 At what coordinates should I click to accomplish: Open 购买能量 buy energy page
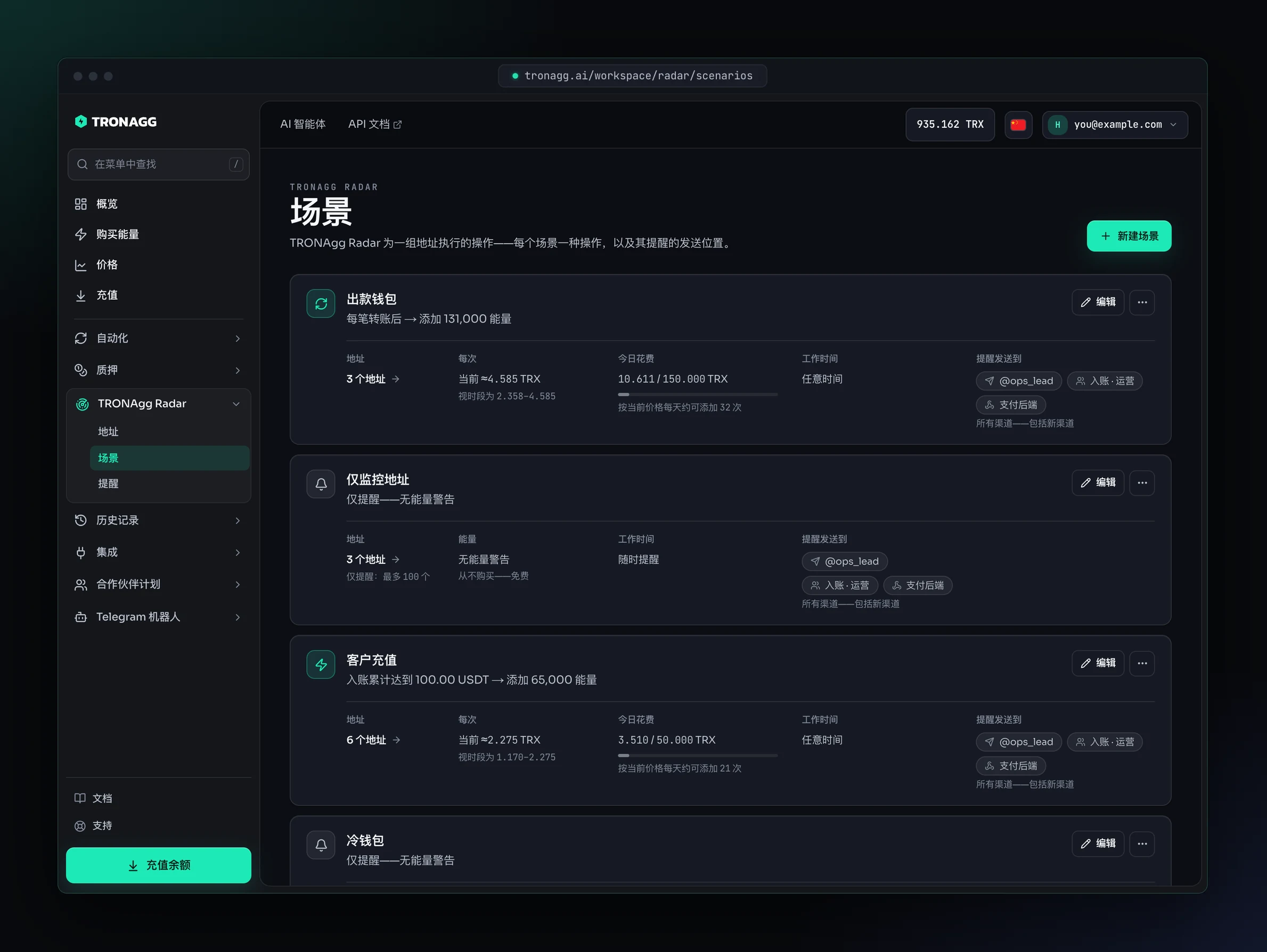pos(159,234)
